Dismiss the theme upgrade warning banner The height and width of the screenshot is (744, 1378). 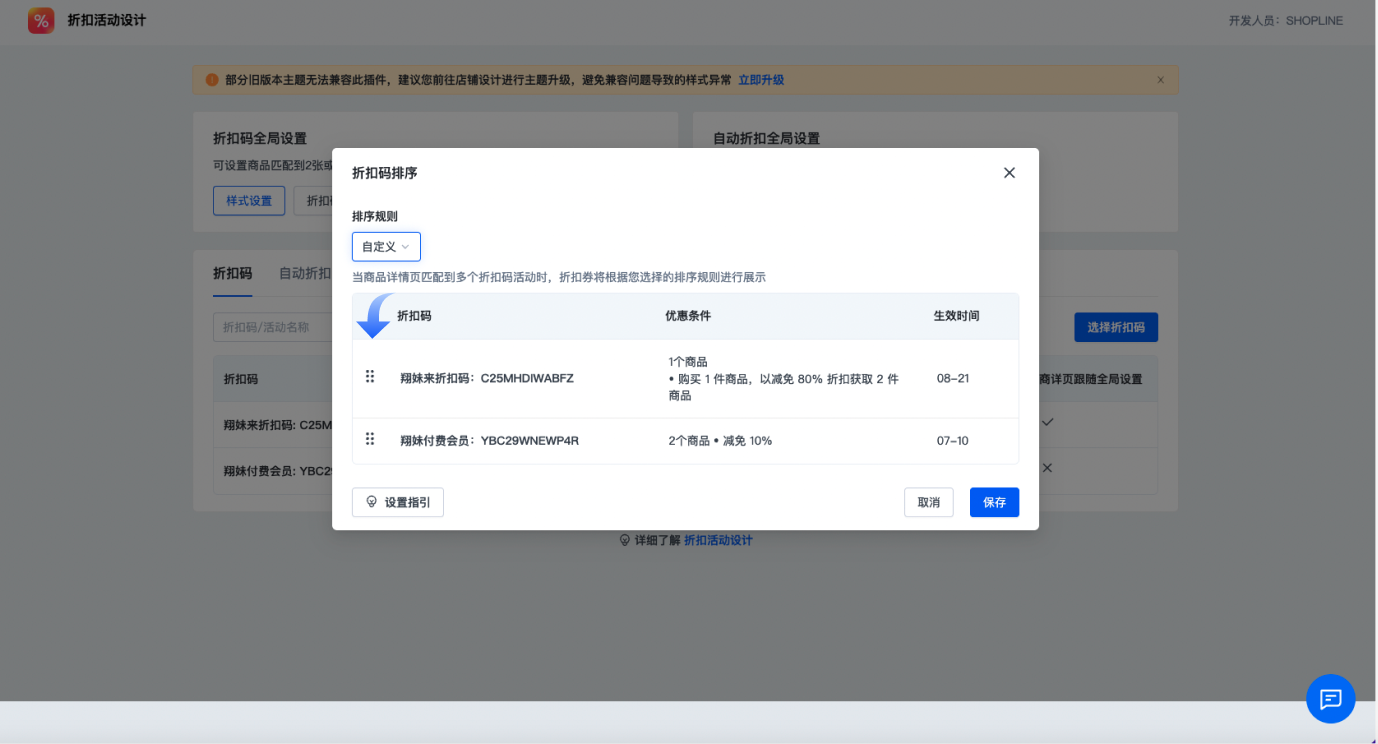[x=1160, y=80]
